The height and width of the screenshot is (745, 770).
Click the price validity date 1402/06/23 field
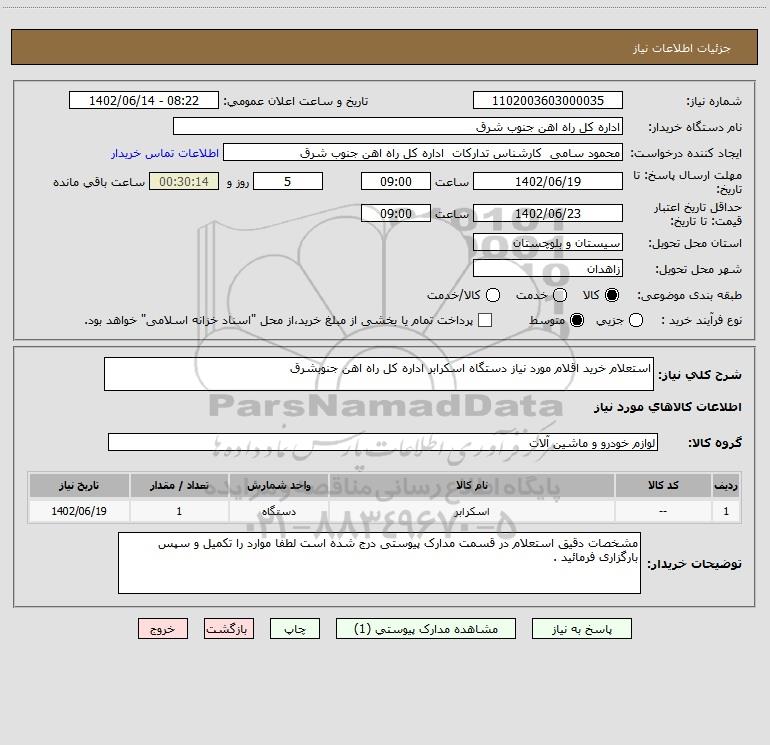[548, 213]
